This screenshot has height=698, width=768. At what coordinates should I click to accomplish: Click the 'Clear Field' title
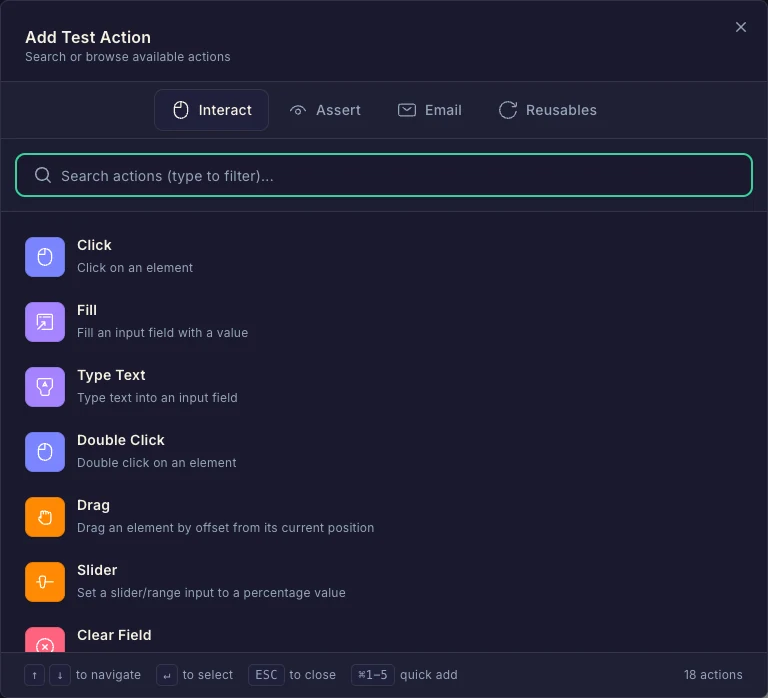coord(114,635)
